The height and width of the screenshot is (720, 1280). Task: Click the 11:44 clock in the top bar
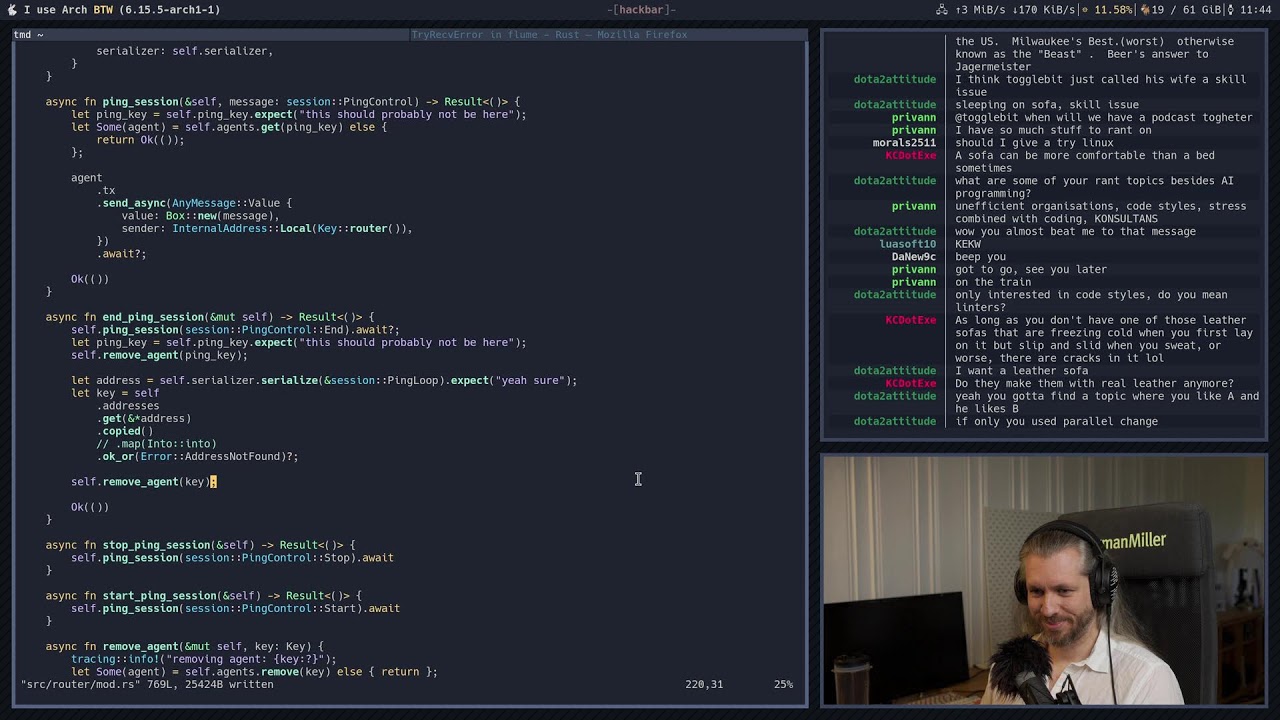(1256, 10)
